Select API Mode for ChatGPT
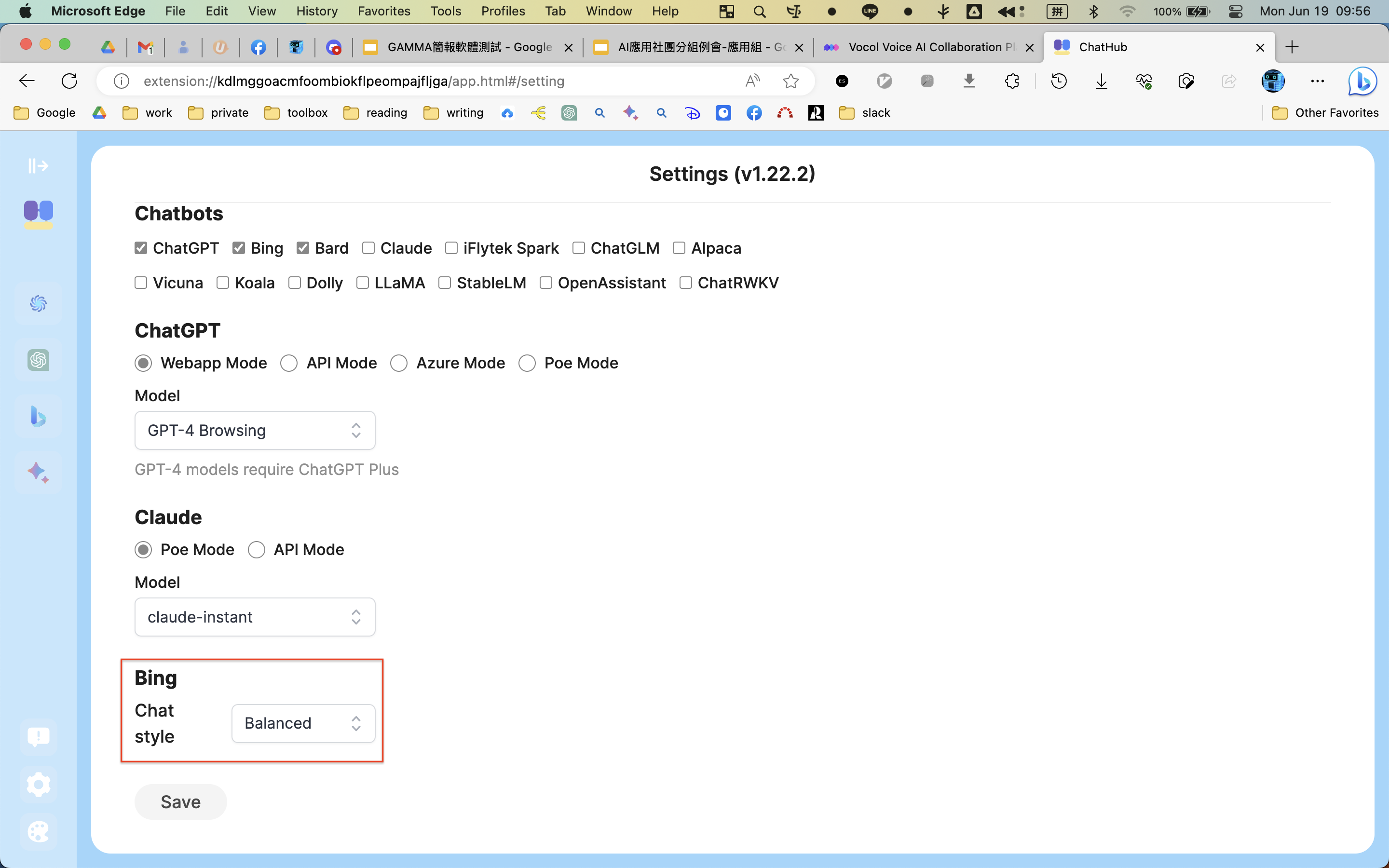The image size is (1389, 868). coord(289,363)
